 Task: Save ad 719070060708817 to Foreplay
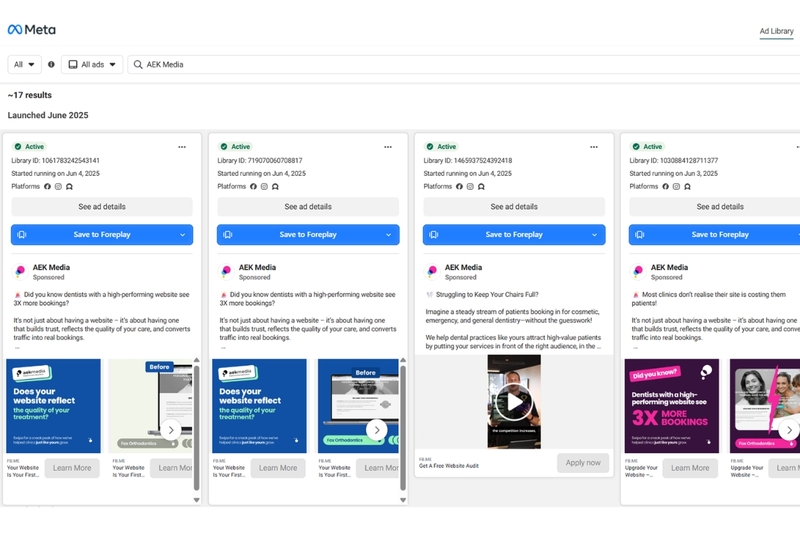[308, 235]
